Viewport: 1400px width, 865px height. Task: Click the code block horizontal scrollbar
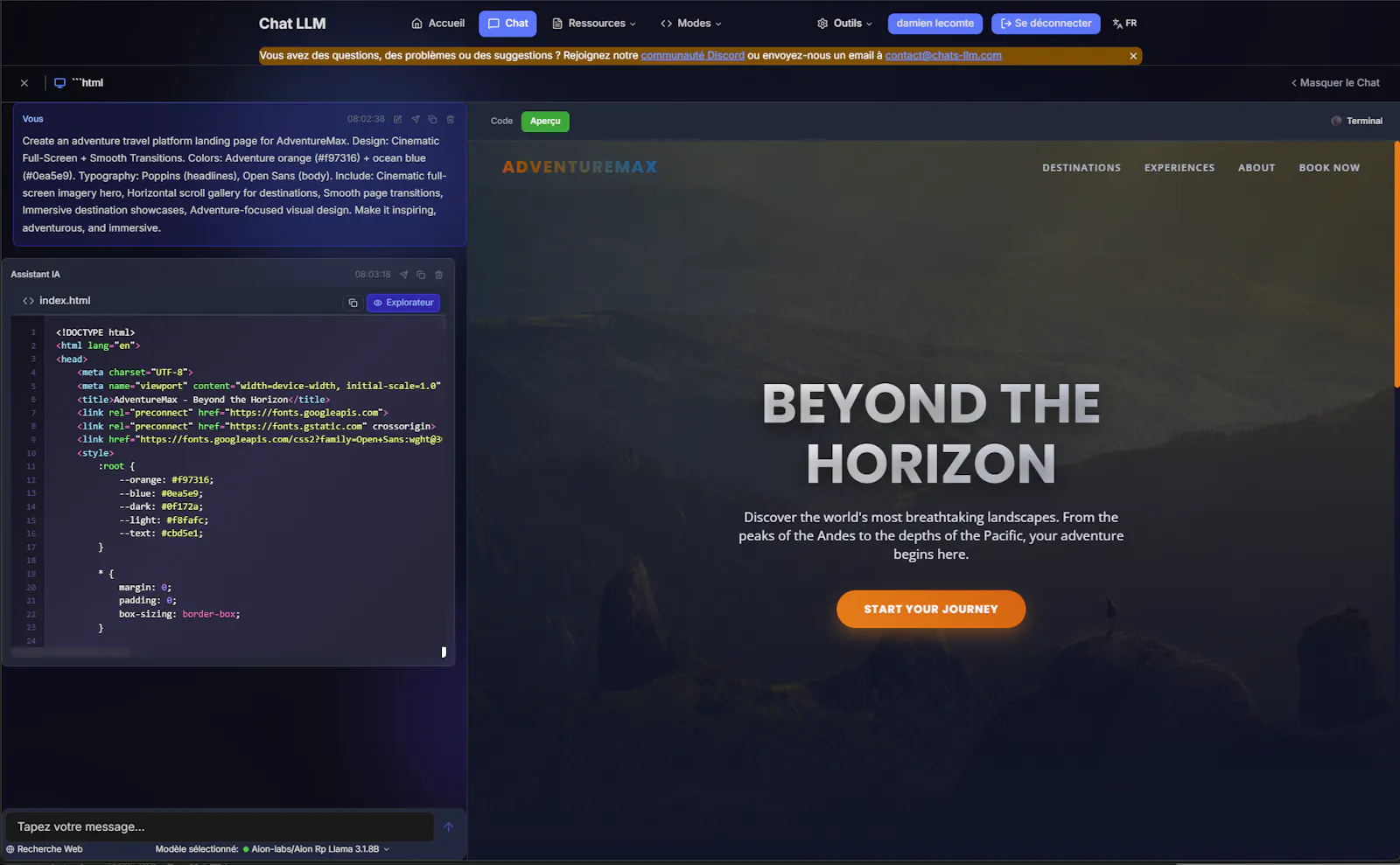click(x=71, y=652)
